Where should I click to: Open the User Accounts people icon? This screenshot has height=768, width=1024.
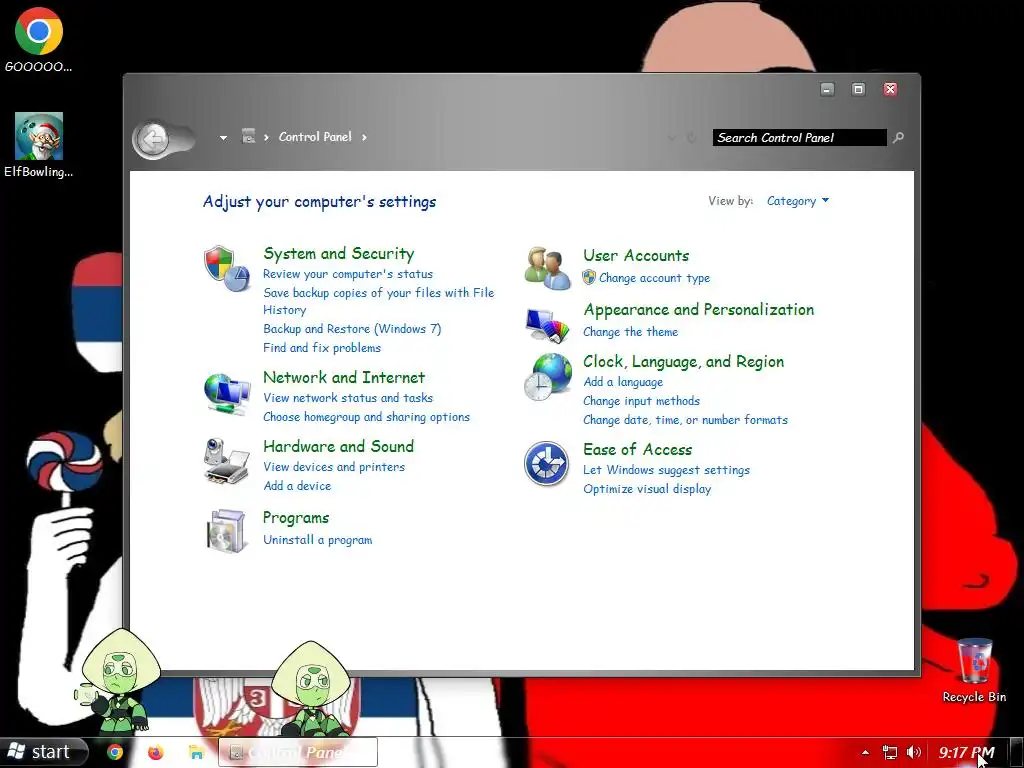pos(547,268)
